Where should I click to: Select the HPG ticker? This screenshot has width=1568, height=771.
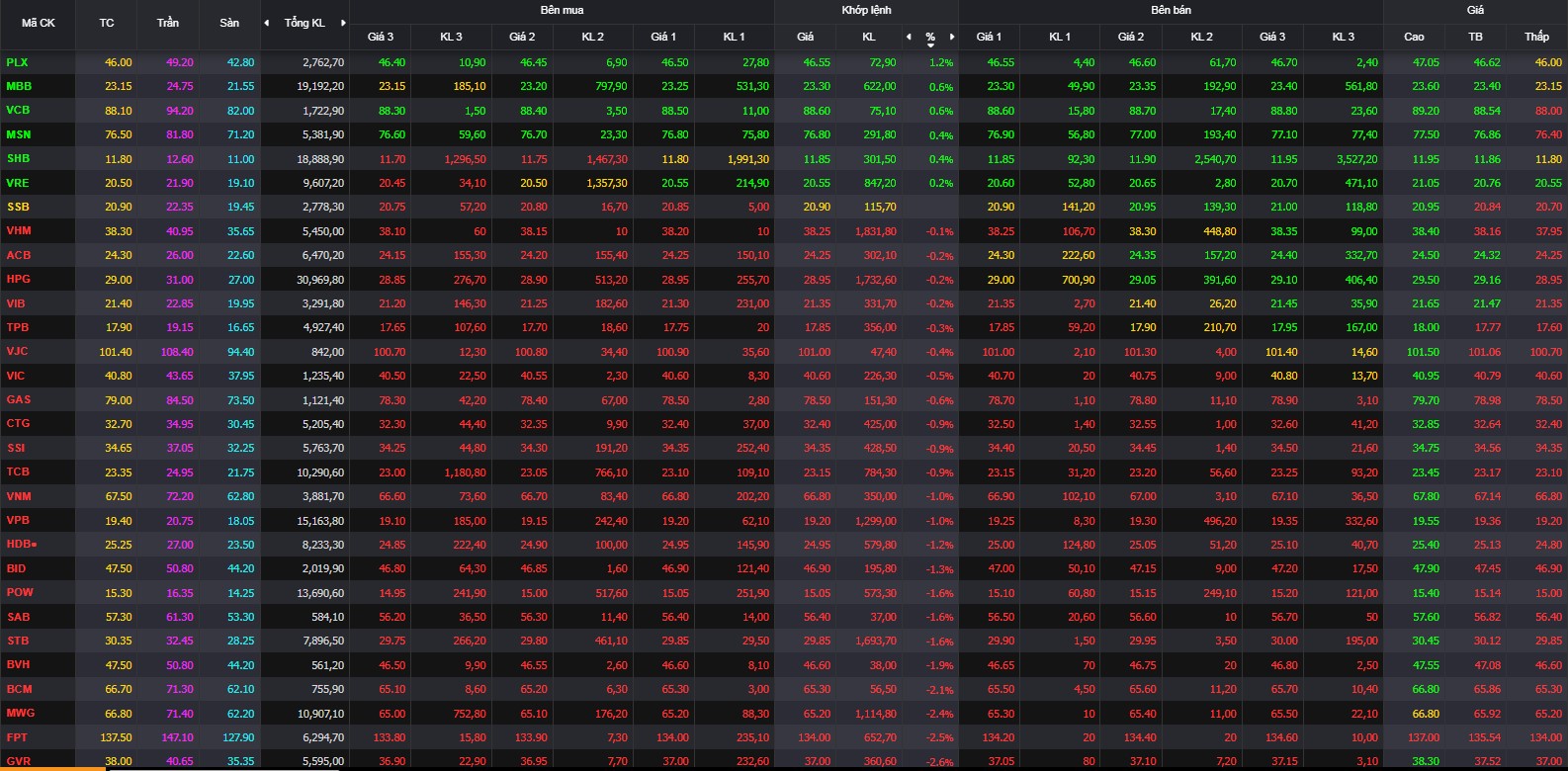click(18, 279)
